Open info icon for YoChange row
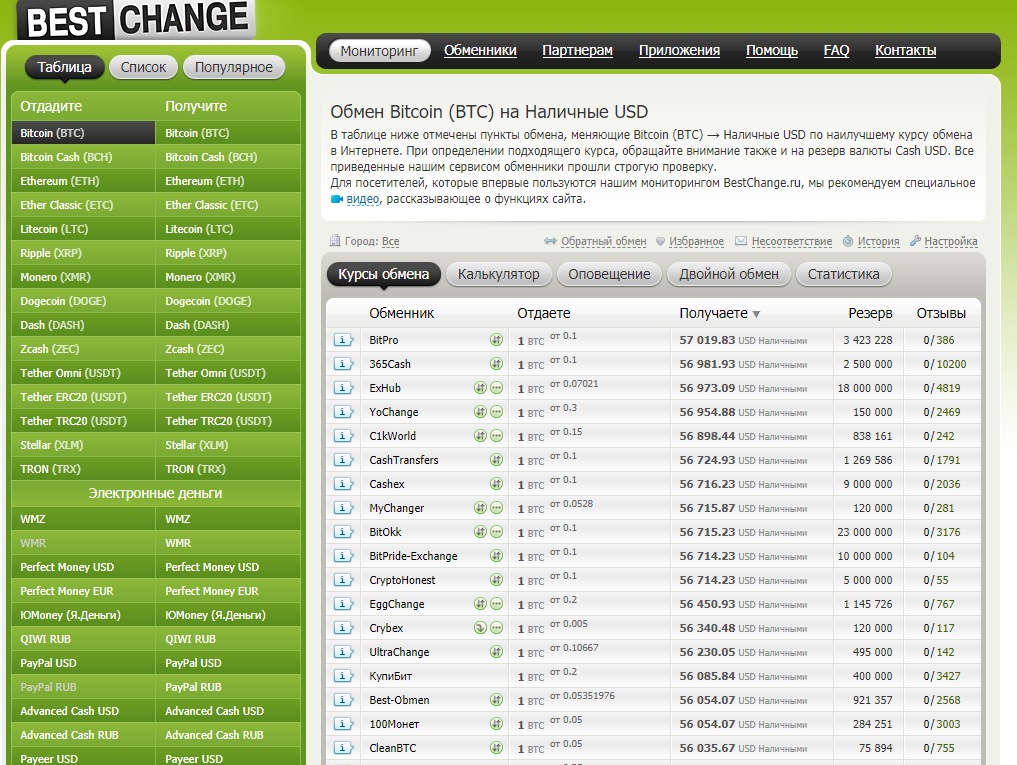The image size is (1017, 765). (x=343, y=412)
